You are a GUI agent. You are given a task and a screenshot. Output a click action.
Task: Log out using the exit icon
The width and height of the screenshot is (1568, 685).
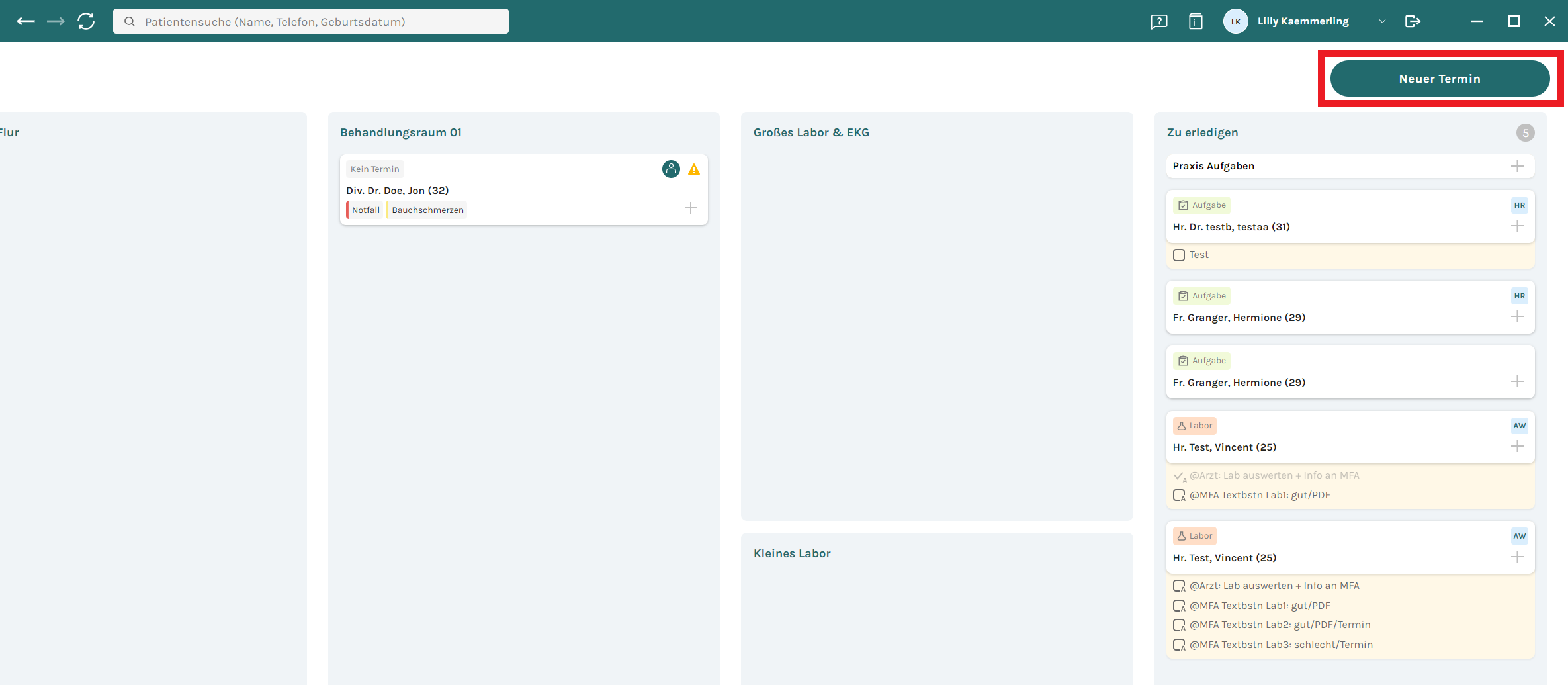point(1413,21)
